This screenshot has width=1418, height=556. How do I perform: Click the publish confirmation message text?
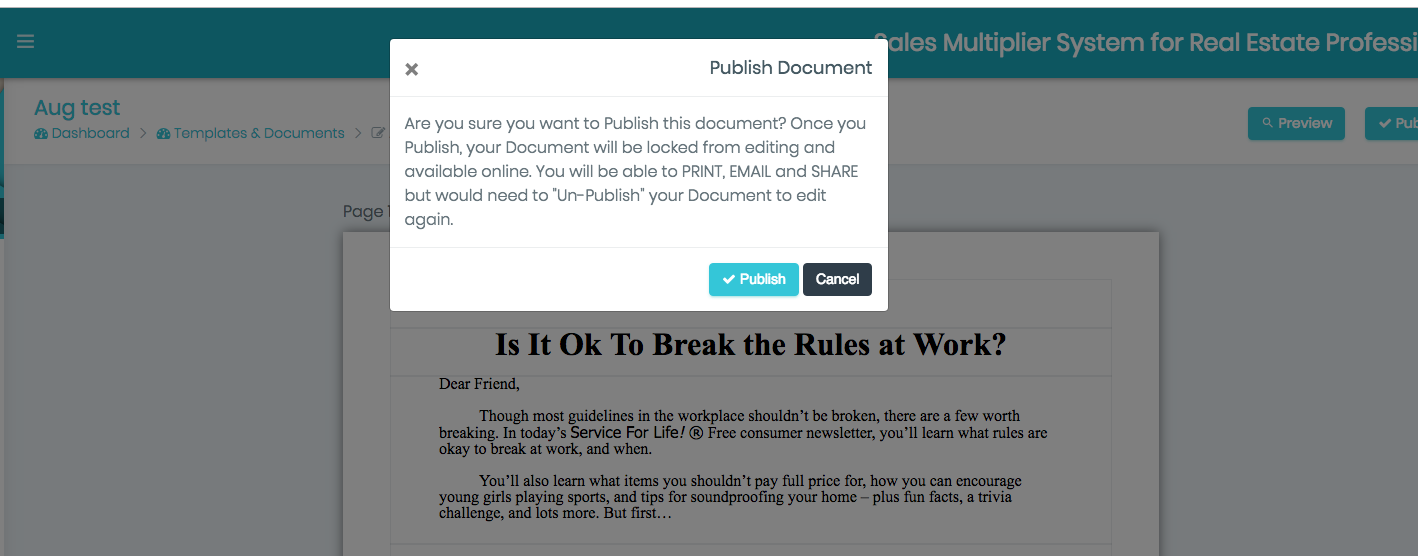636,171
